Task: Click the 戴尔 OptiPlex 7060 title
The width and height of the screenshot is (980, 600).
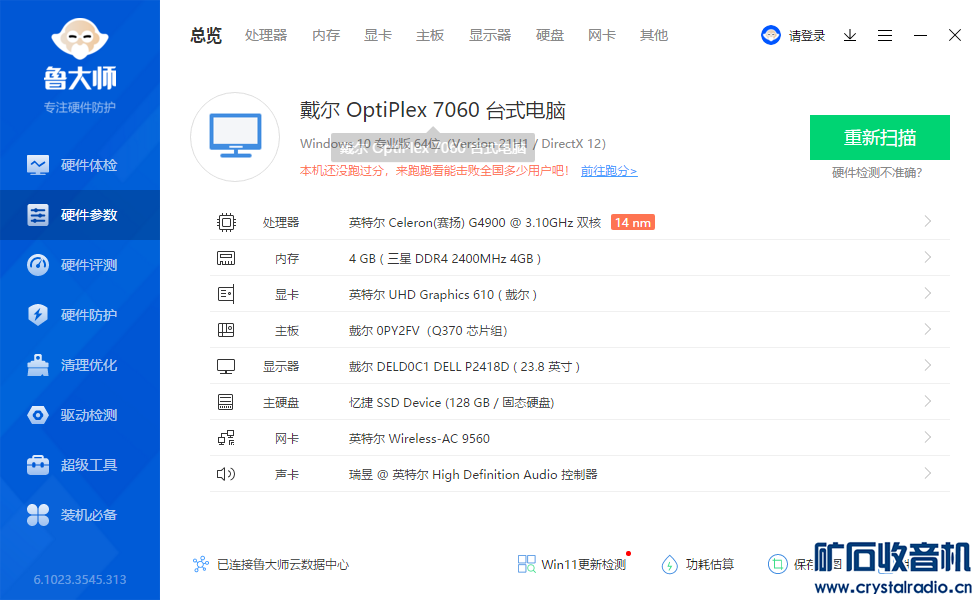Action: (x=432, y=110)
